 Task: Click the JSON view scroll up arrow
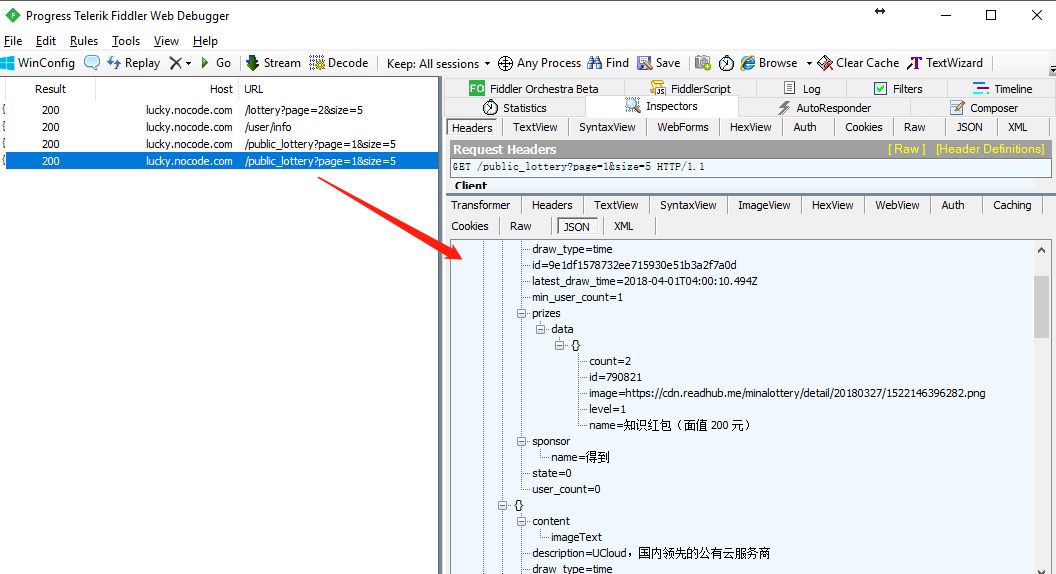tap(1041, 249)
